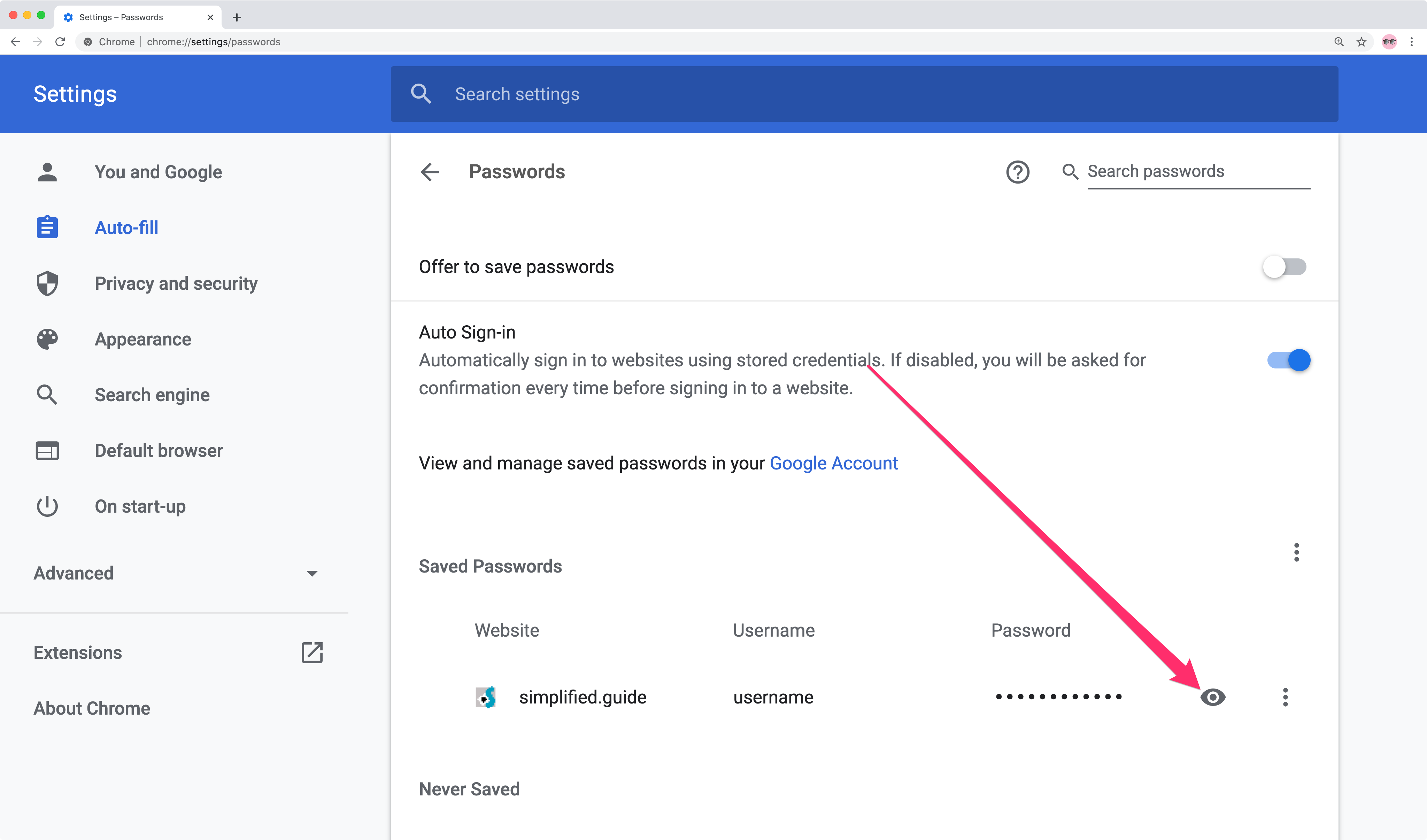Click the magnifier icon in Search settings
The image size is (1427, 840).
[x=421, y=94]
